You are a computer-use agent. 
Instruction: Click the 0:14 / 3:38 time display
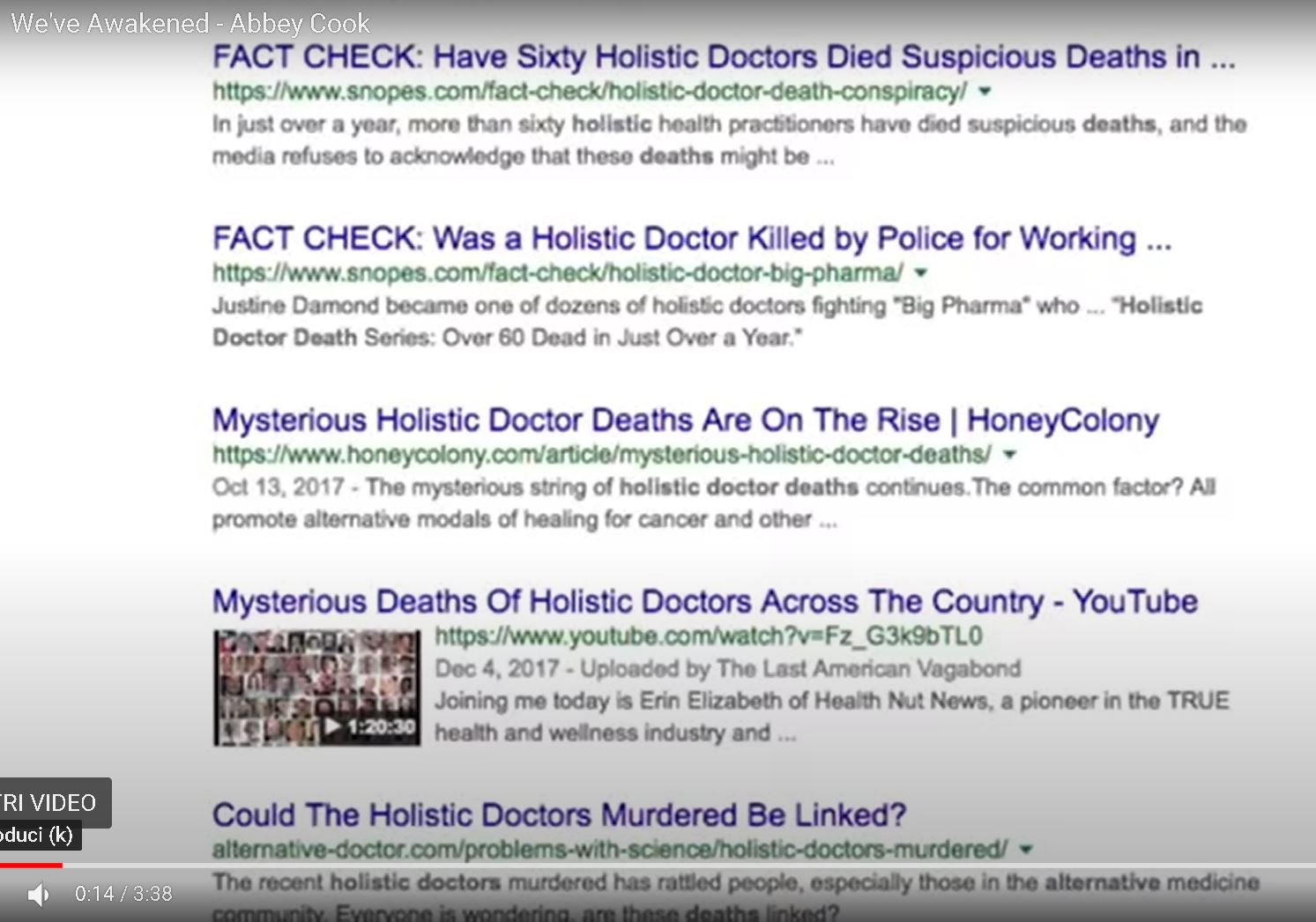pyautogui.click(x=123, y=895)
